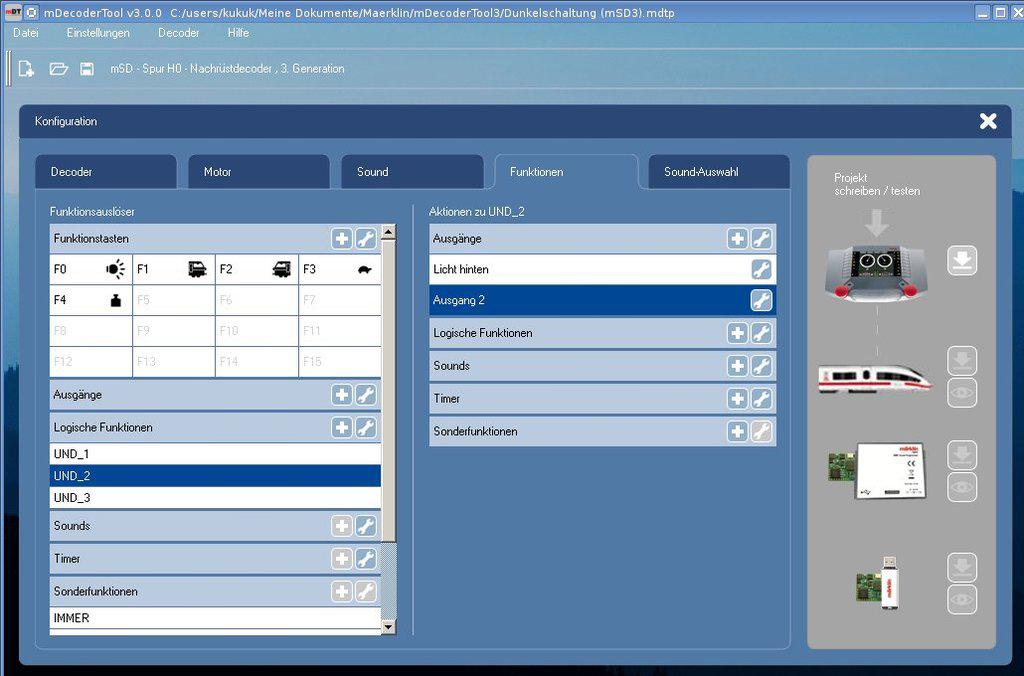Toggle the eye icon beside the locomotive
The height and width of the screenshot is (676, 1024).
click(961, 393)
